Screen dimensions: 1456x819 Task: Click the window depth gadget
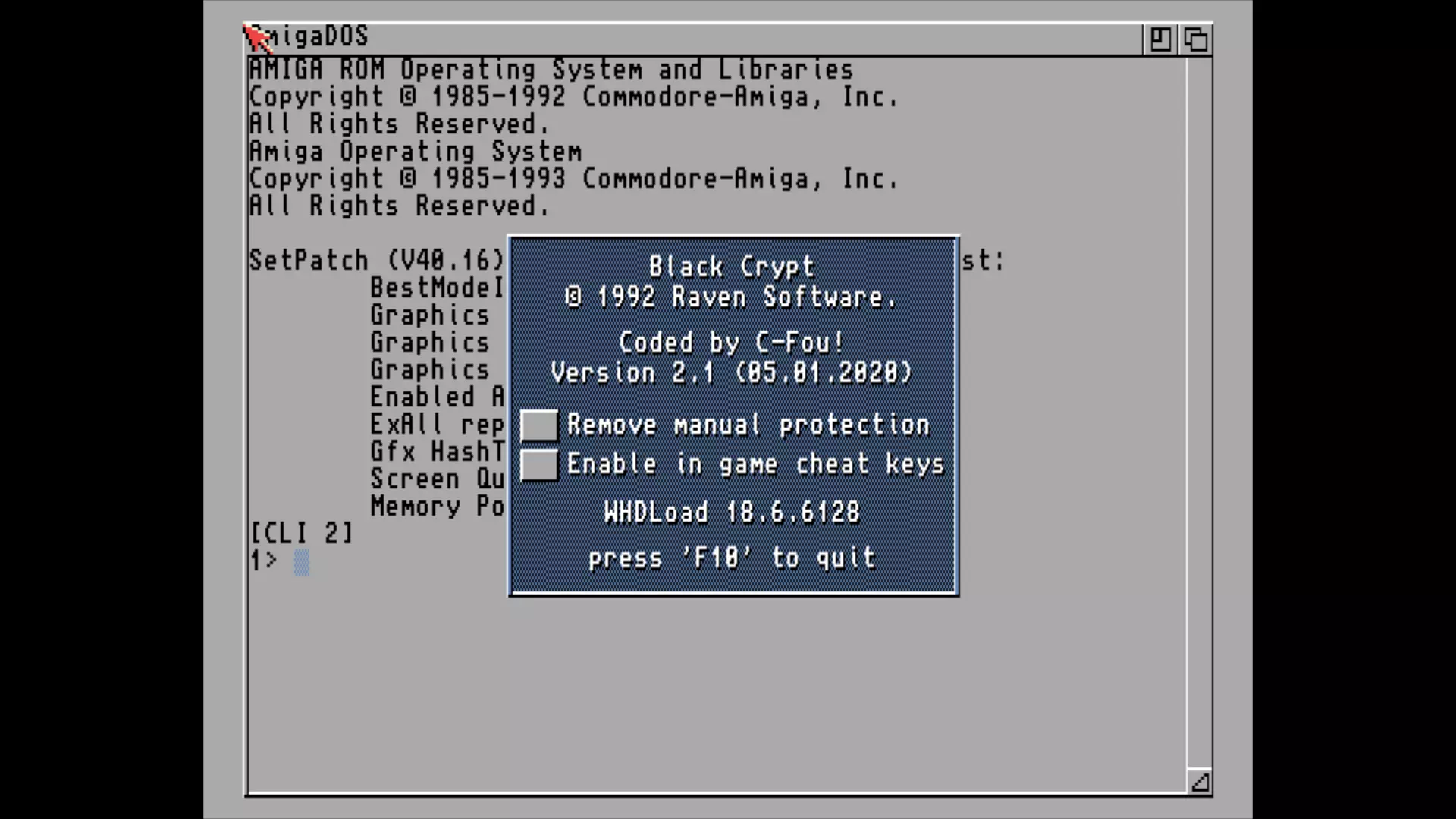[1196, 39]
